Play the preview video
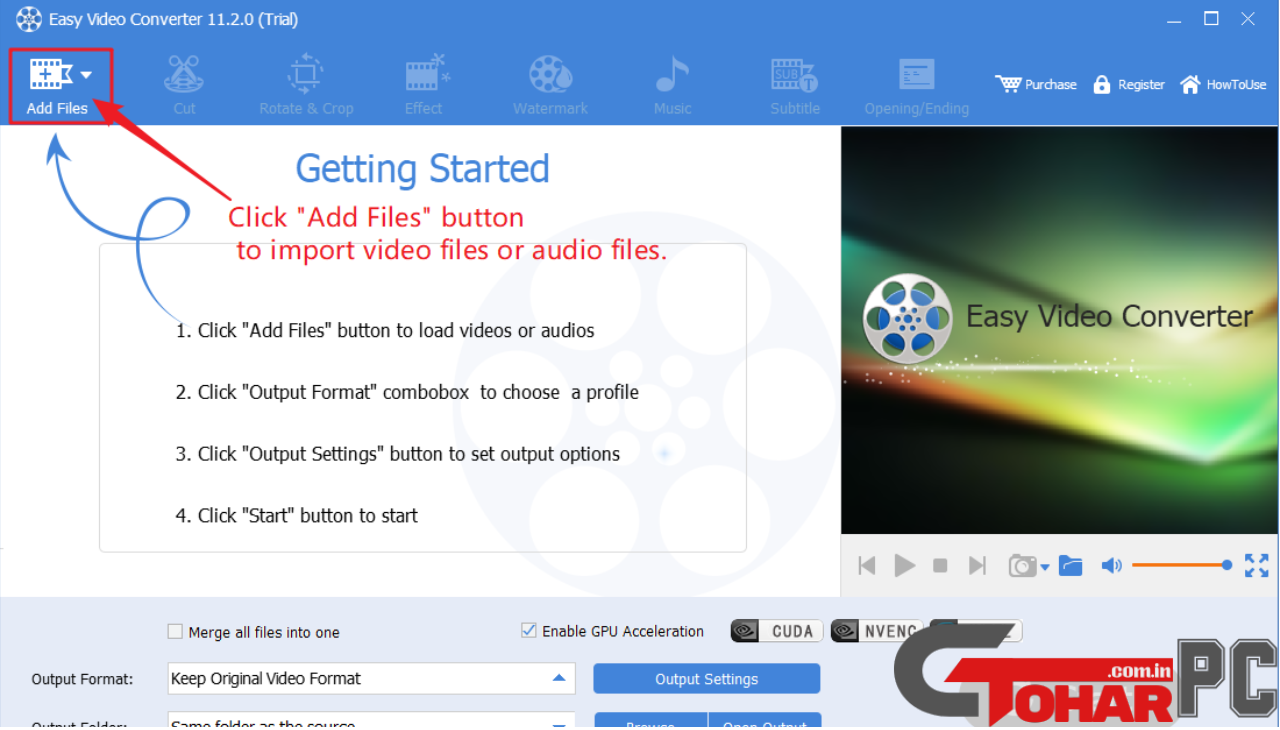Image resolution: width=1280 pixels, height=730 pixels. [x=905, y=566]
